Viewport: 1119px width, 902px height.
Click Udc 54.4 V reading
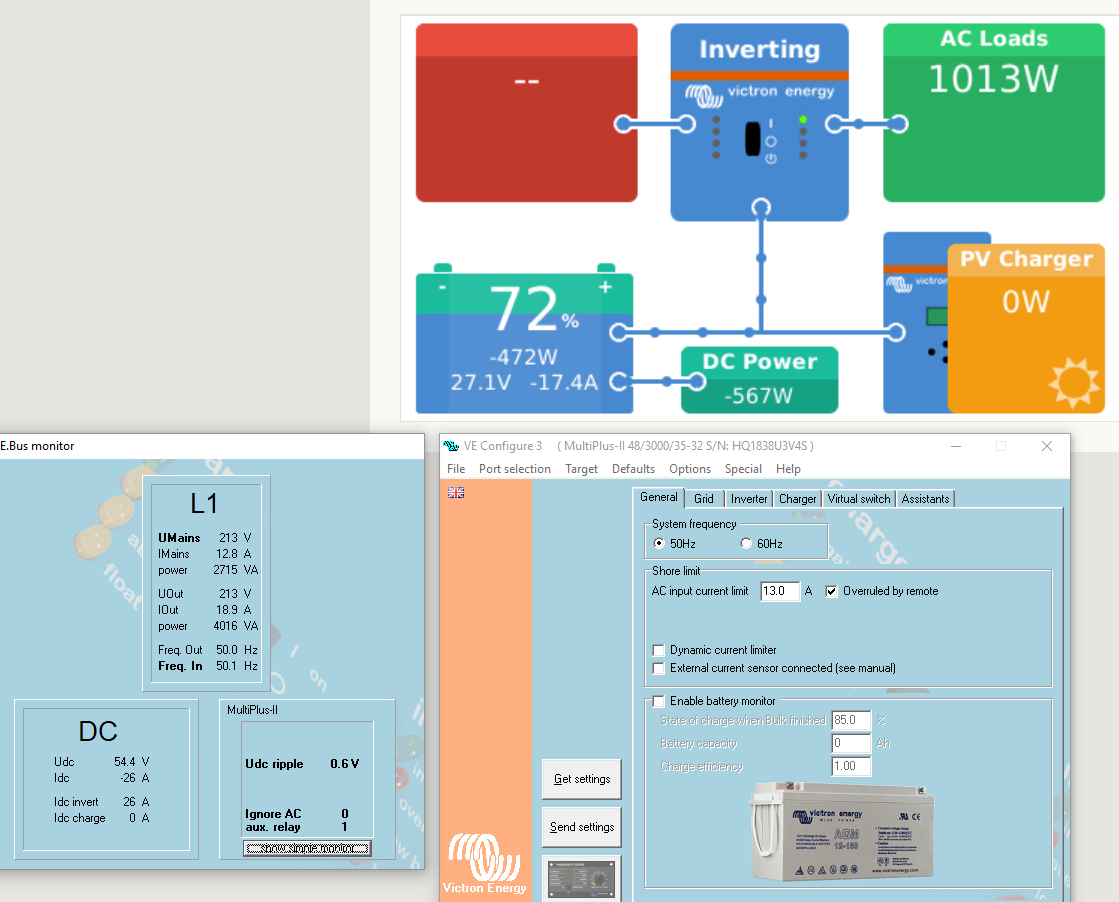(x=101, y=761)
